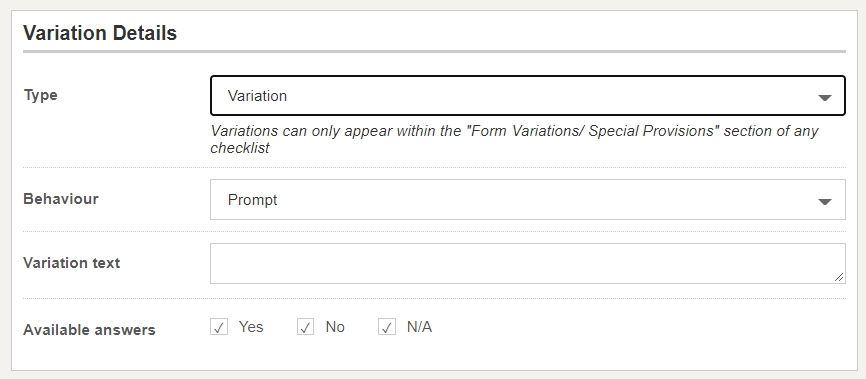
Task: Click the arrow icon of Type dropdown
Action: 825,98
